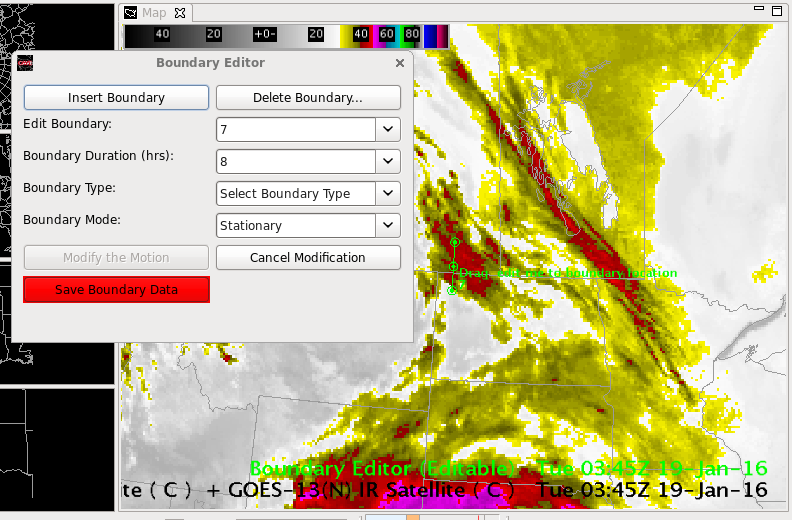This screenshot has height=520, width=792.
Task: Click the Cancel Modification button
Action: point(308,258)
